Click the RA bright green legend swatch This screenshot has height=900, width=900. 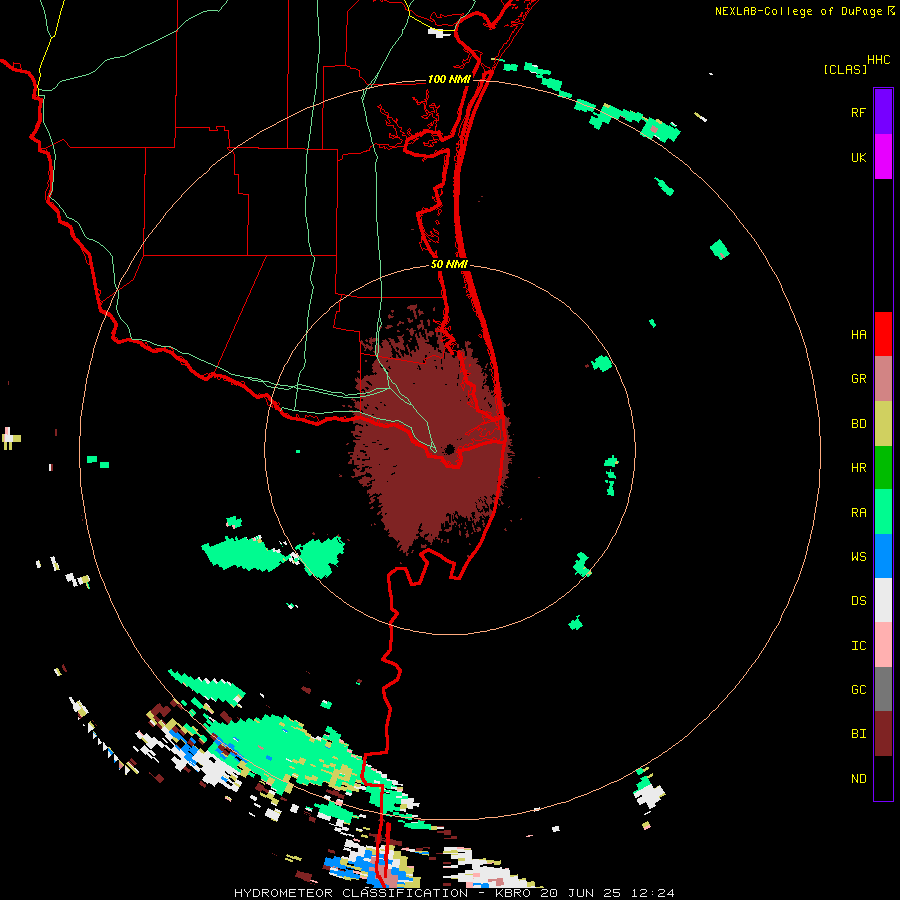point(883,512)
